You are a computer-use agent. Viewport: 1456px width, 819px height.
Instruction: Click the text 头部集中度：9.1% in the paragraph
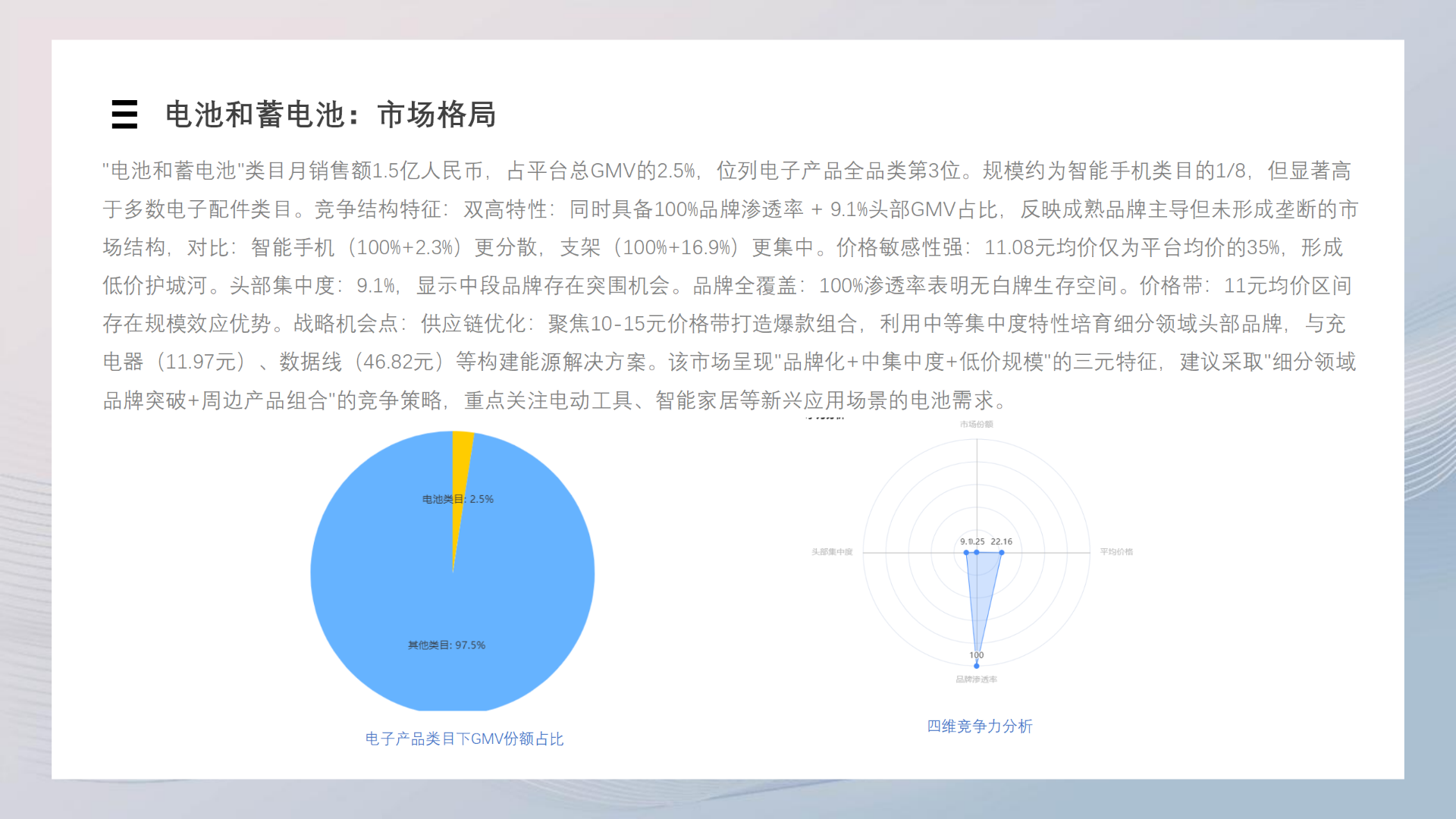click(312, 286)
